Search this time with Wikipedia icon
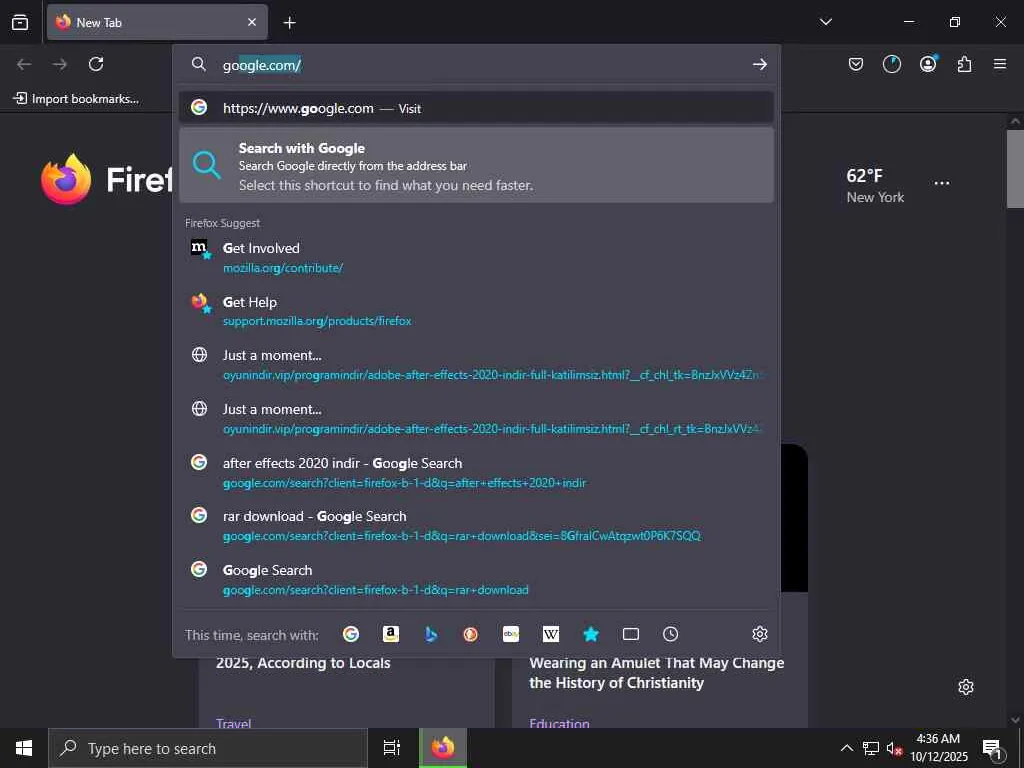Screen dimensions: 1024x768 (551, 634)
